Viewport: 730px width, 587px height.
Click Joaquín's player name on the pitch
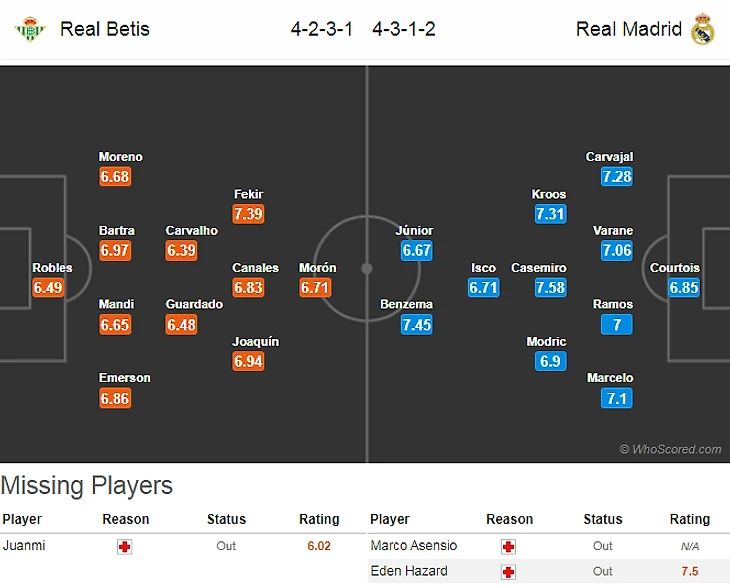tap(255, 342)
